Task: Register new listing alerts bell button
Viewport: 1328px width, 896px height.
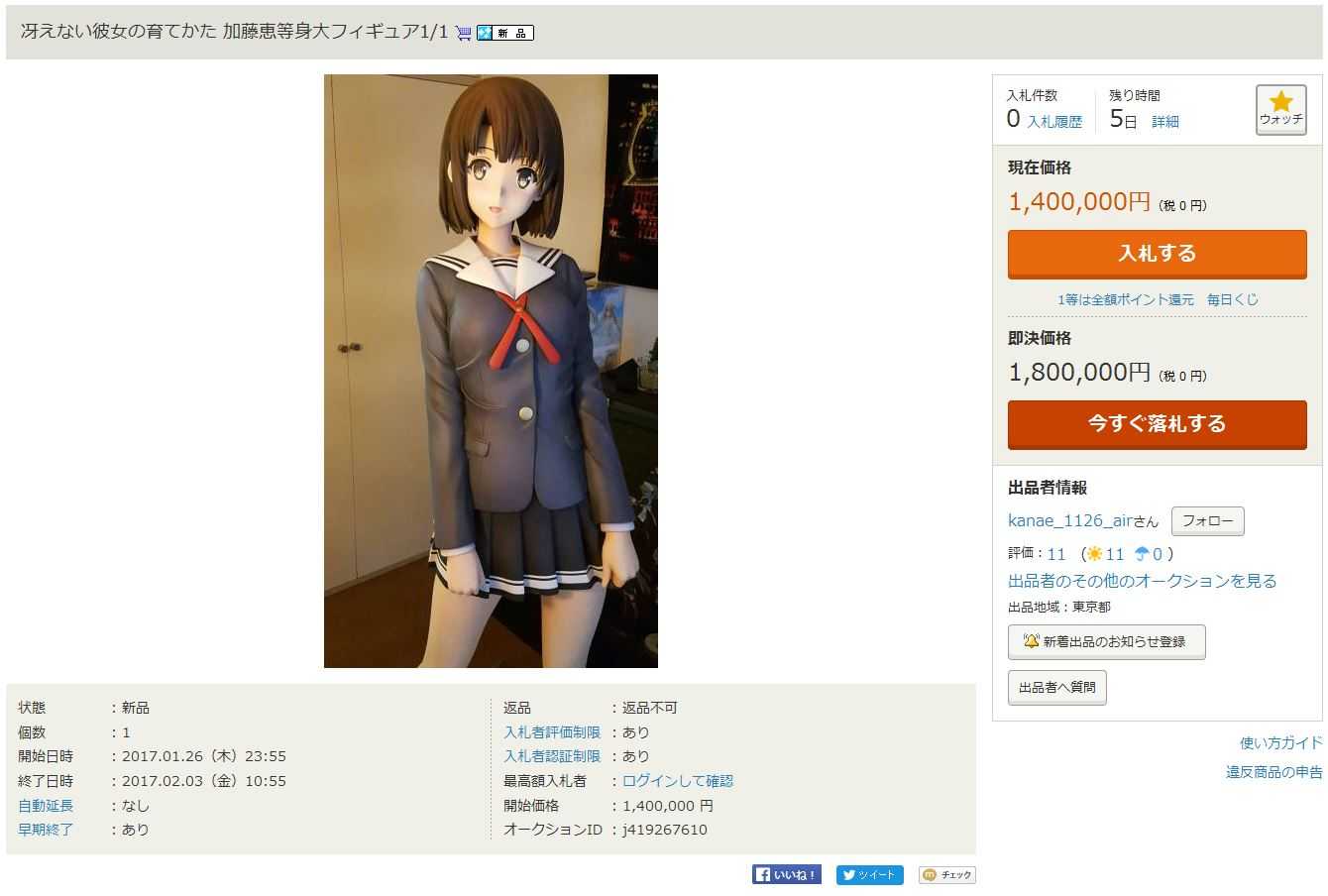Action: click(x=1106, y=641)
